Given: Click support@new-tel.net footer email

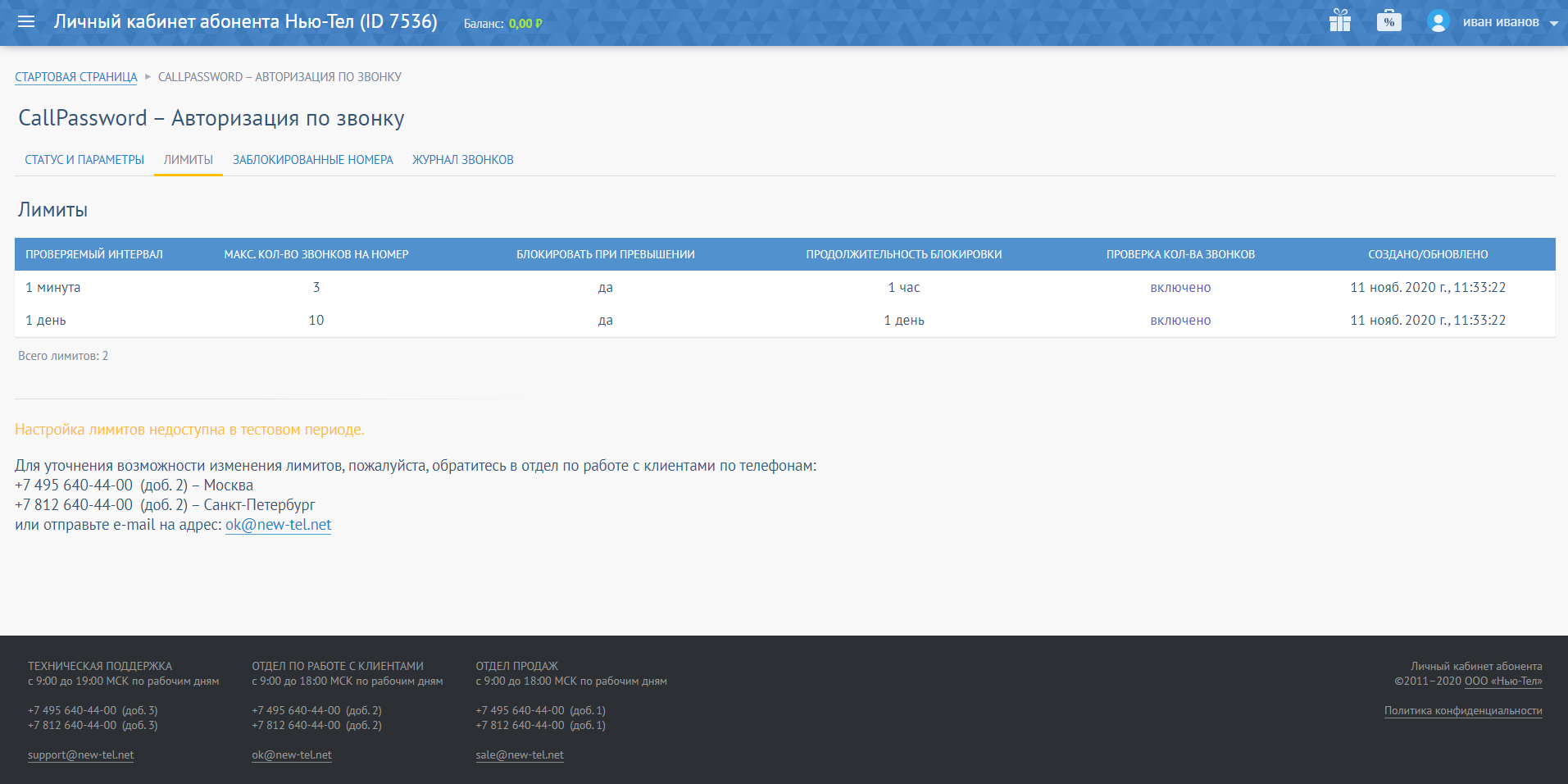Looking at the screenshot, I should [81, 755].
